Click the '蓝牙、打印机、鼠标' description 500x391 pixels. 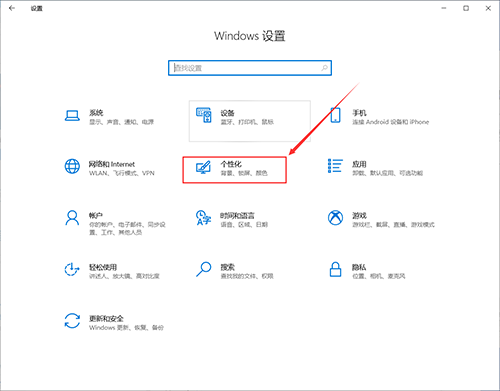tap(247, 122)
